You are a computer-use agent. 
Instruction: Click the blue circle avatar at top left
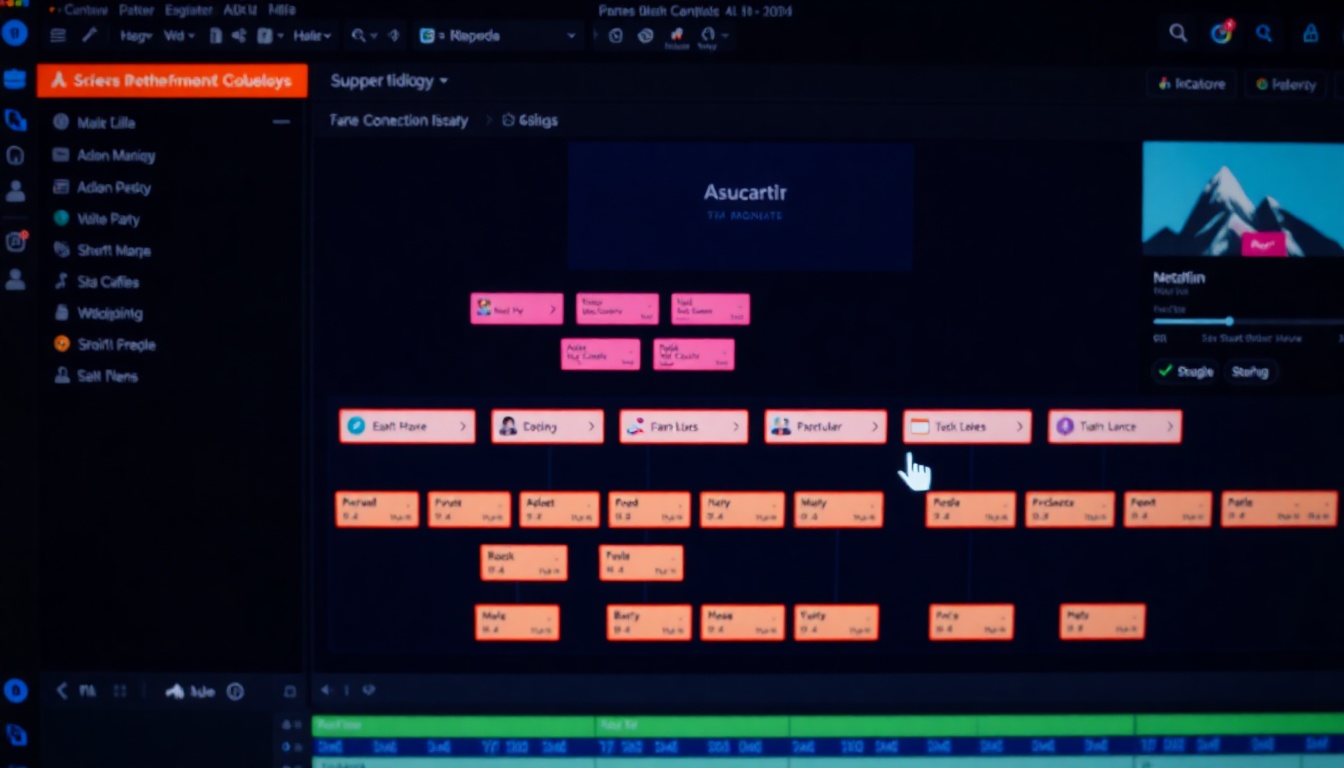[14, 34]
